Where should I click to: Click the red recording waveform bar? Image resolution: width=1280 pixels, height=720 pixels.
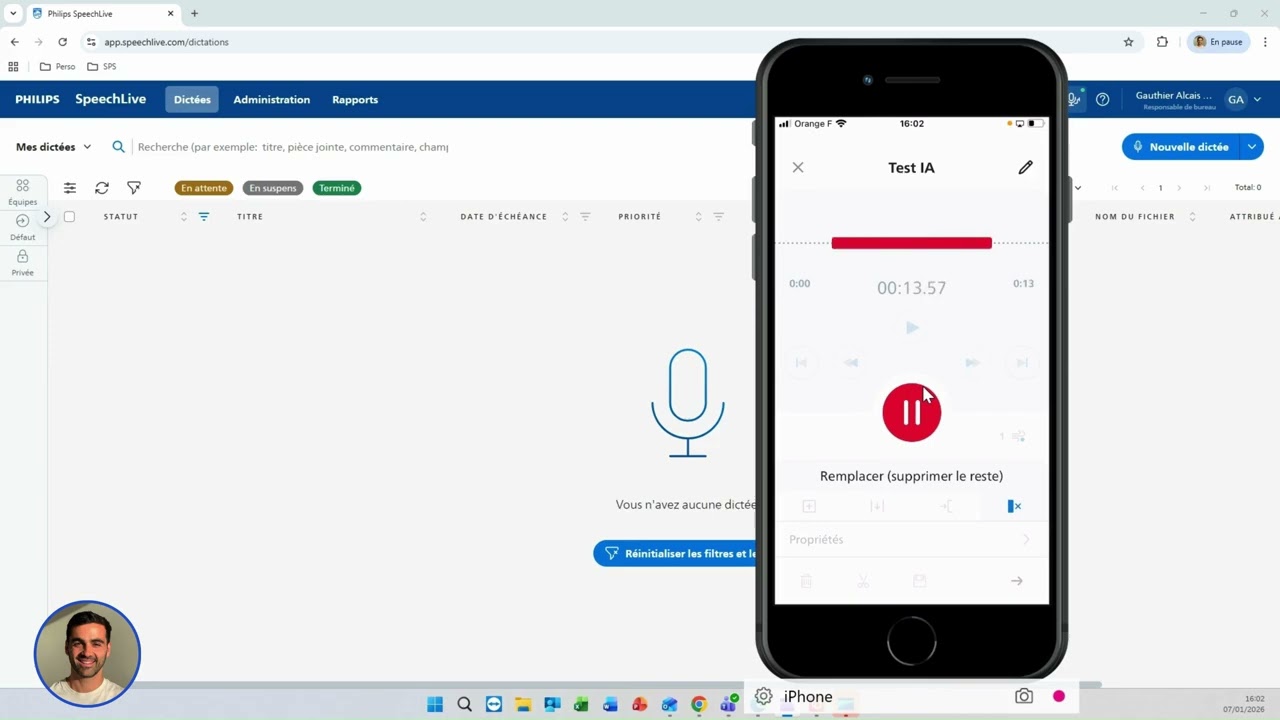pos(911,243)
